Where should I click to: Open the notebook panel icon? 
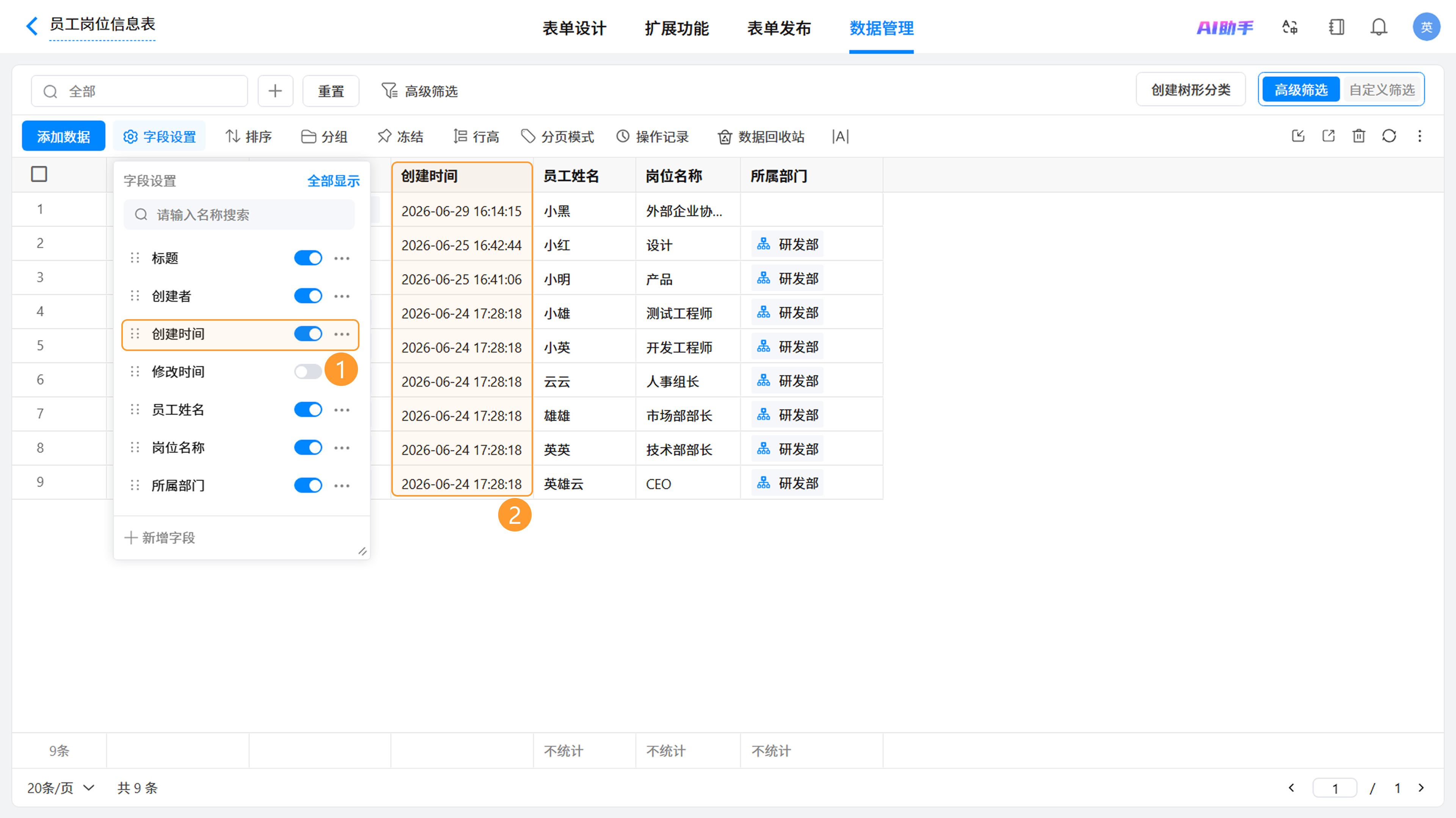pos(1336,27)
